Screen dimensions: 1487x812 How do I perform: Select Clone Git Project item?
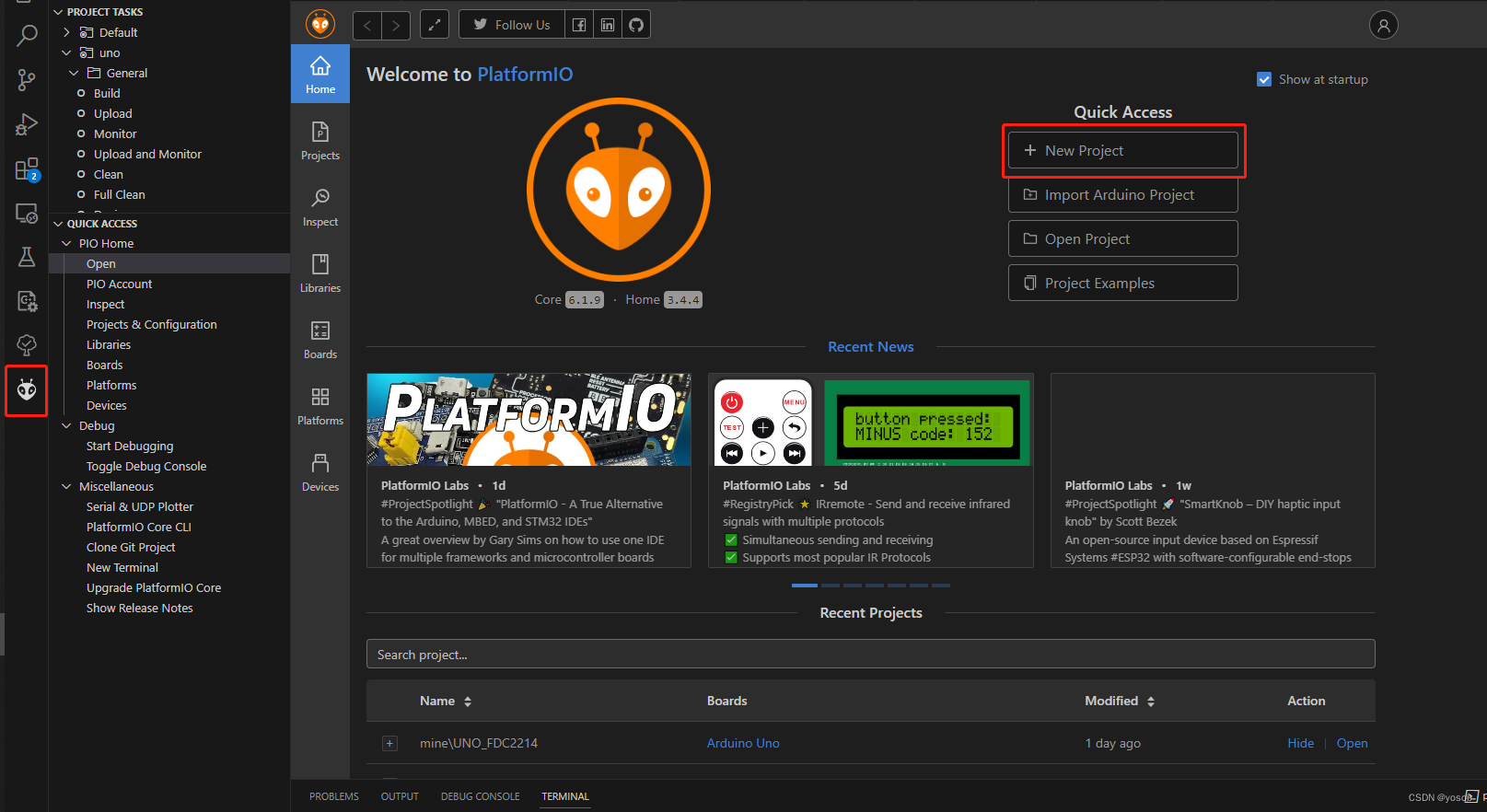click(x=131, y=547)
